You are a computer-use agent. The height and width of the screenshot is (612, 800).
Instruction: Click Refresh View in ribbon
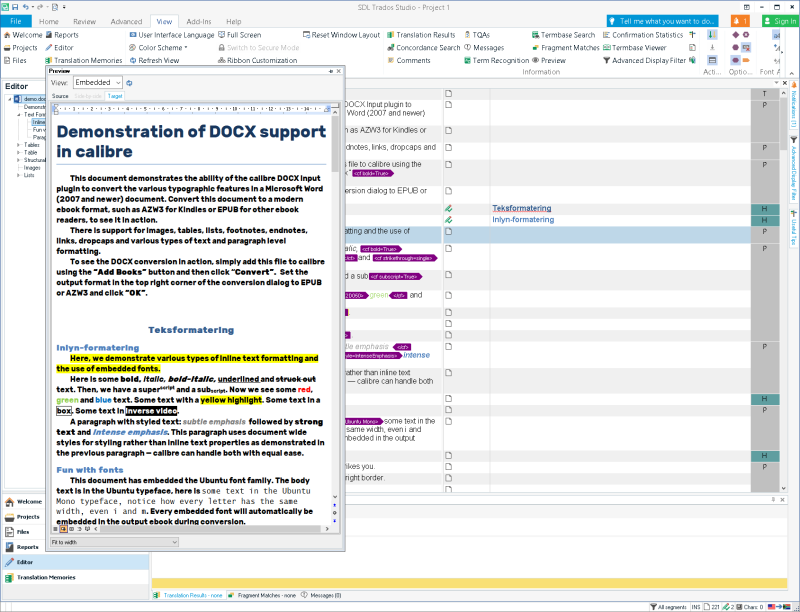pos(154,60)
